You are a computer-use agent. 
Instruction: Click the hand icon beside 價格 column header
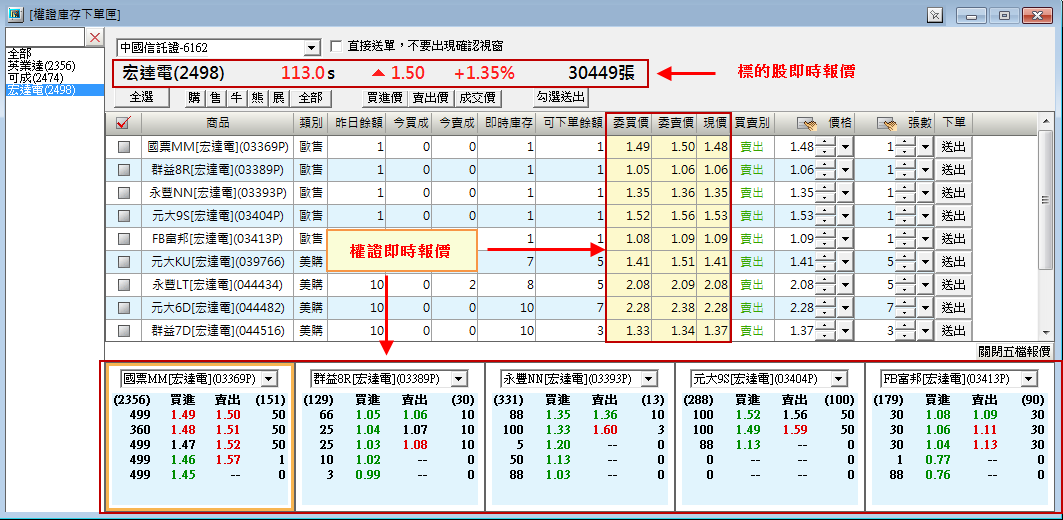pos(807,123)
